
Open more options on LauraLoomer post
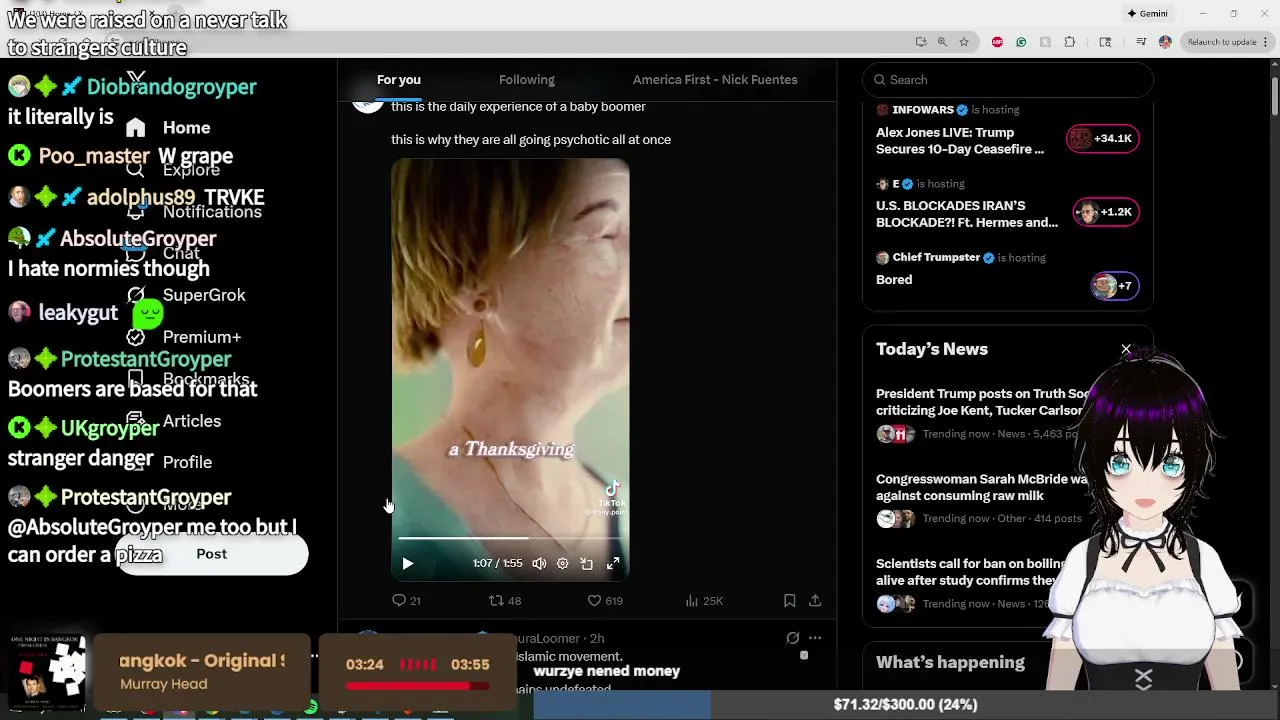pyautogui.click(x=815, y=638)
